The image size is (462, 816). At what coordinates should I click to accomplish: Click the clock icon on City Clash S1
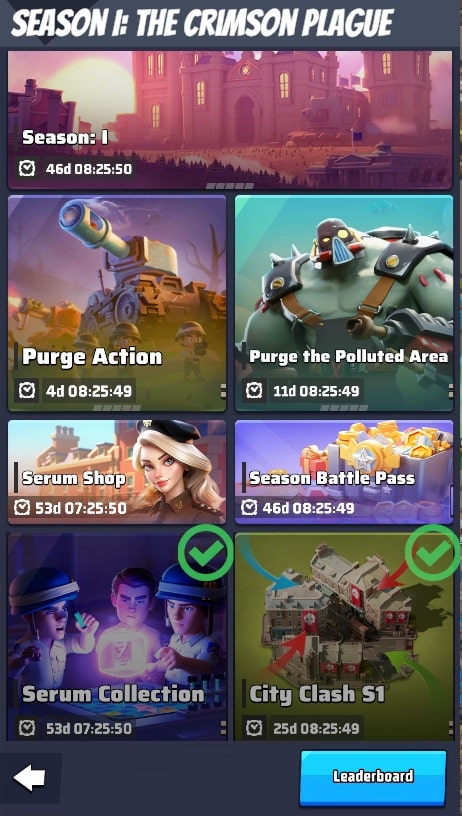254,728
